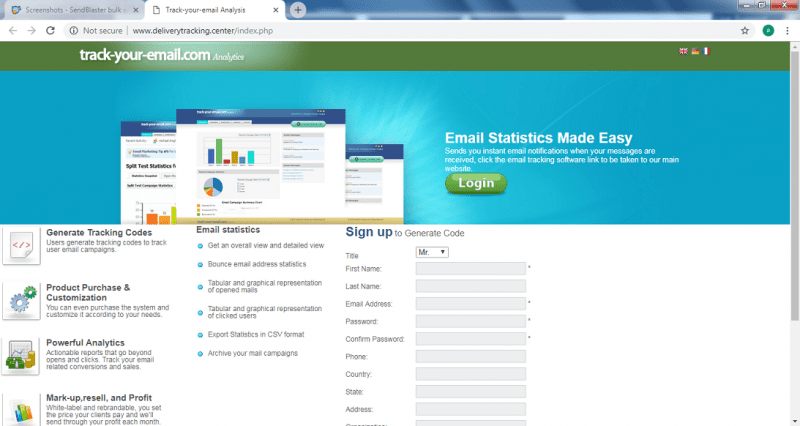This screenshot has width=800, height=426.
Task: Click the 'Product Purchase & Customization' heading
Action: click(88, 292)
